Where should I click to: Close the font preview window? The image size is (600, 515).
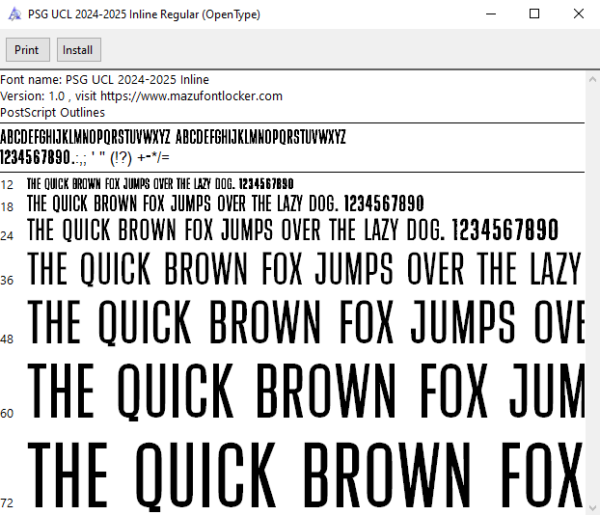click(x=578, y=14)
